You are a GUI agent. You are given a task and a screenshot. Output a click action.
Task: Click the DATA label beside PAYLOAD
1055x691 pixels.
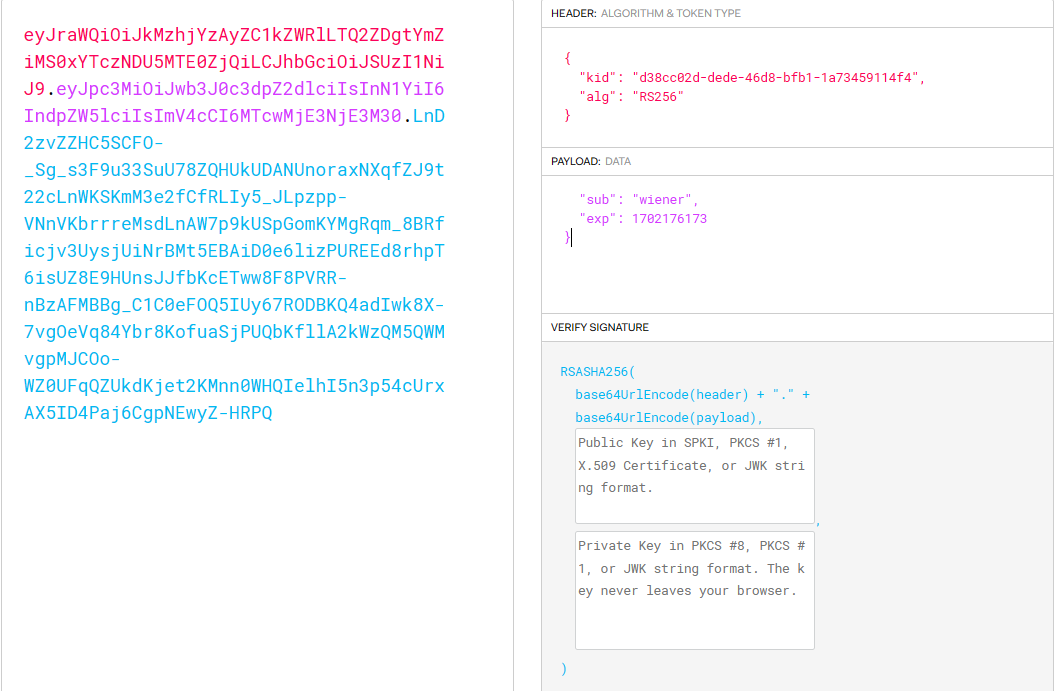click(618, 161)
